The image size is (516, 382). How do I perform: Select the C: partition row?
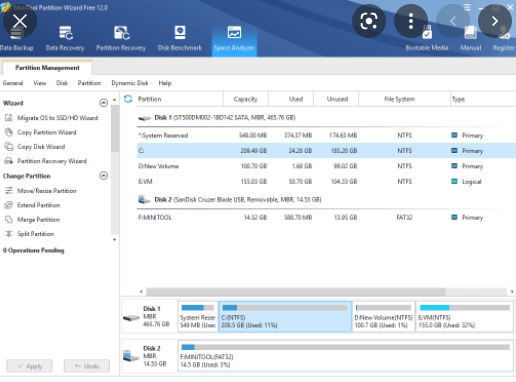pyautogui.click(x=326, y=151)
